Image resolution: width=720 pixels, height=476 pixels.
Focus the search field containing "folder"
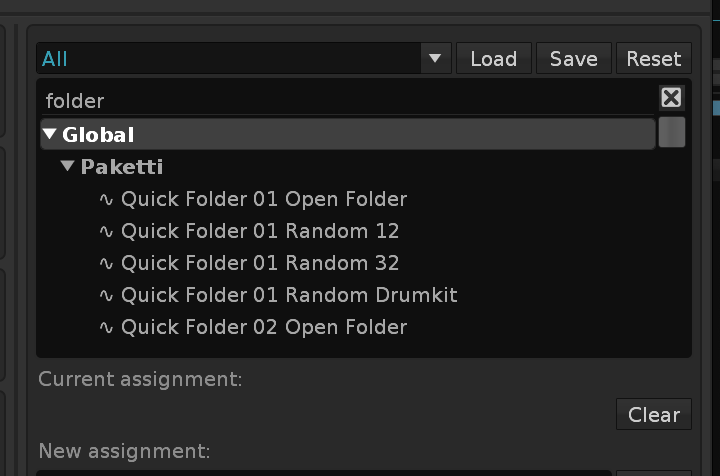pyautogui.click(x=340, y=100)
